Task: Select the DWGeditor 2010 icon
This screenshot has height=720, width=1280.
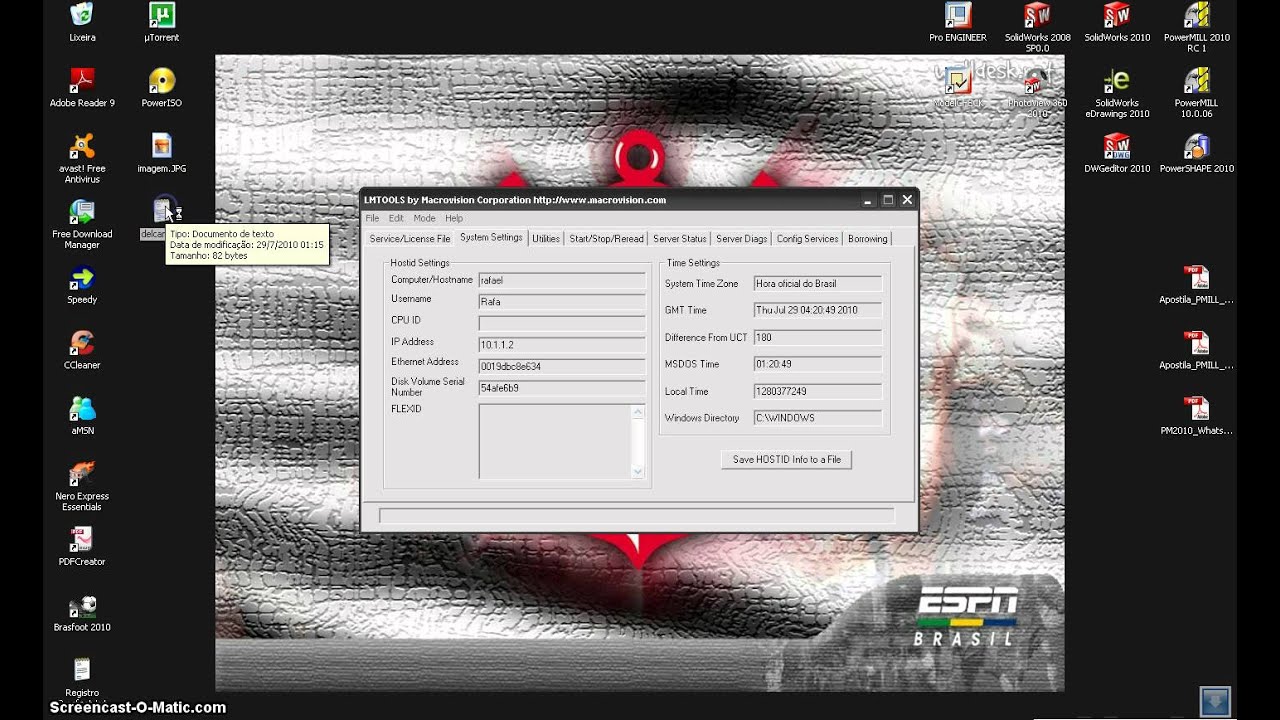Action: 1117,146
